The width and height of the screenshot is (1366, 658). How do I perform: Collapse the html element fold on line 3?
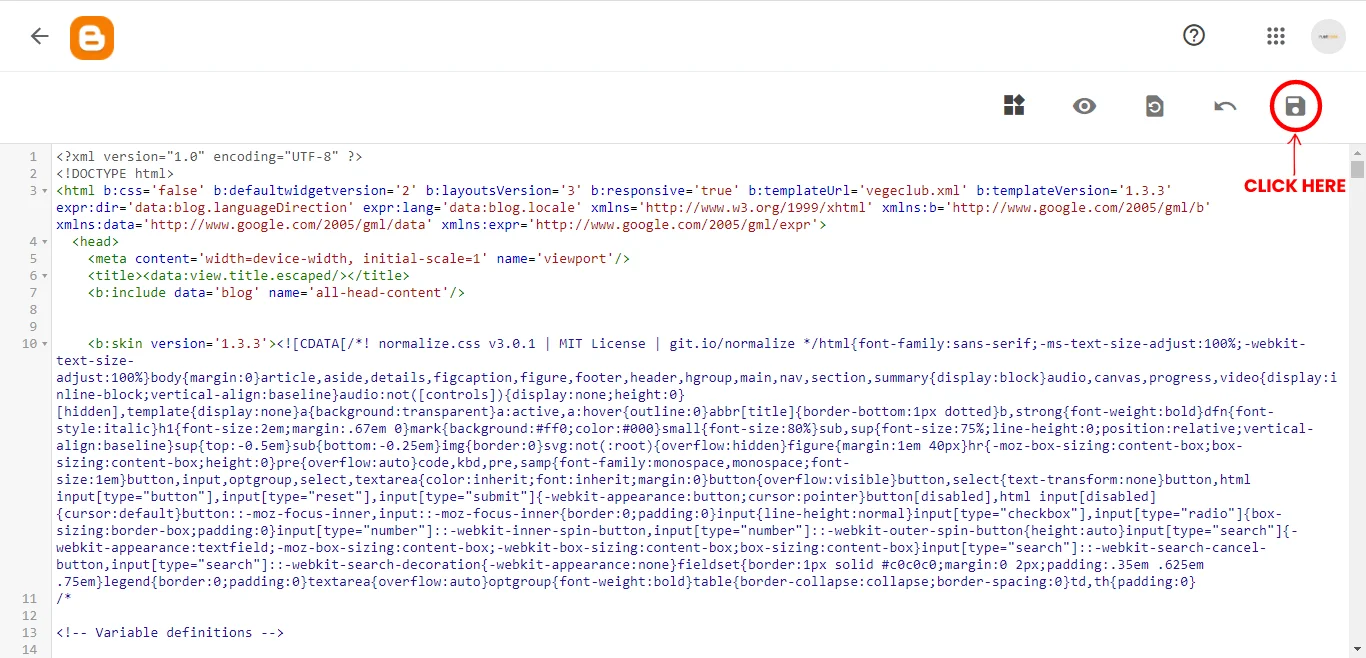[x=44, y=190]
